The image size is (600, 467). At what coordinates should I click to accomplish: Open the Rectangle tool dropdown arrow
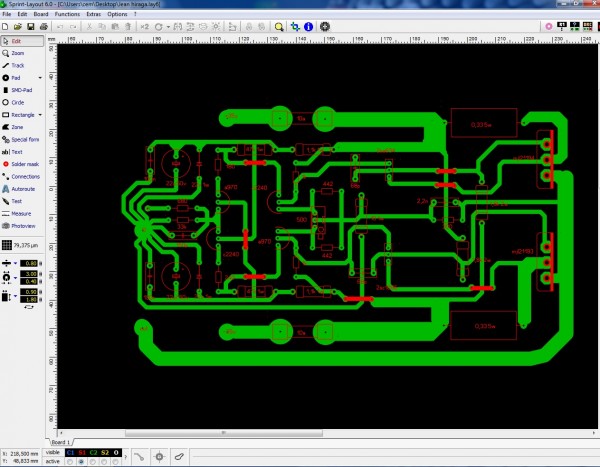click(x=40, y=114)
